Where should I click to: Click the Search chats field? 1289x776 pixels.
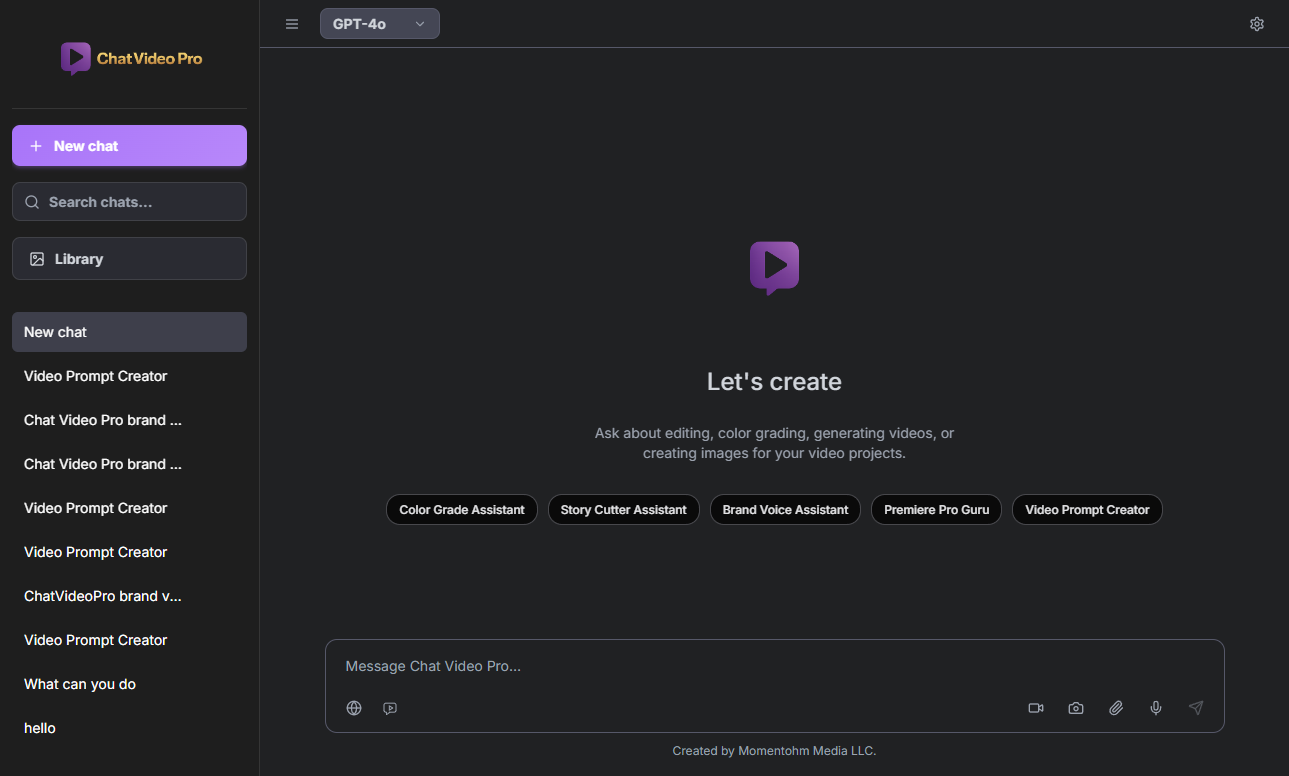(x=129, y=202)
